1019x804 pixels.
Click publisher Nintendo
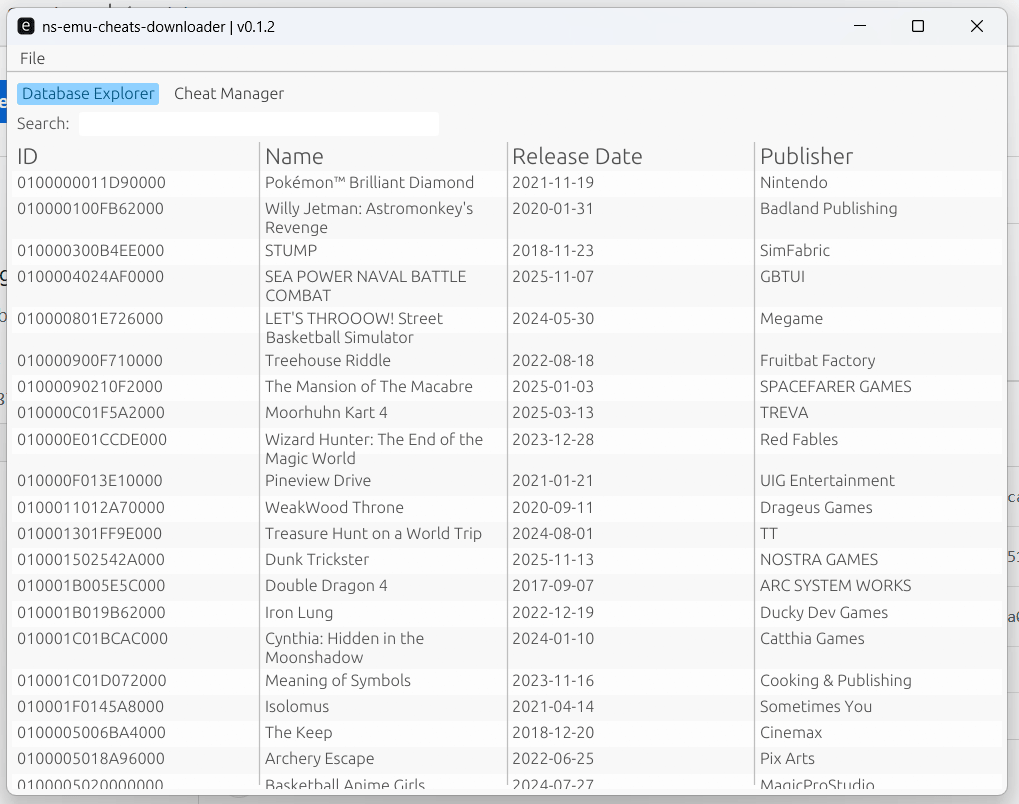coord(793,183)
